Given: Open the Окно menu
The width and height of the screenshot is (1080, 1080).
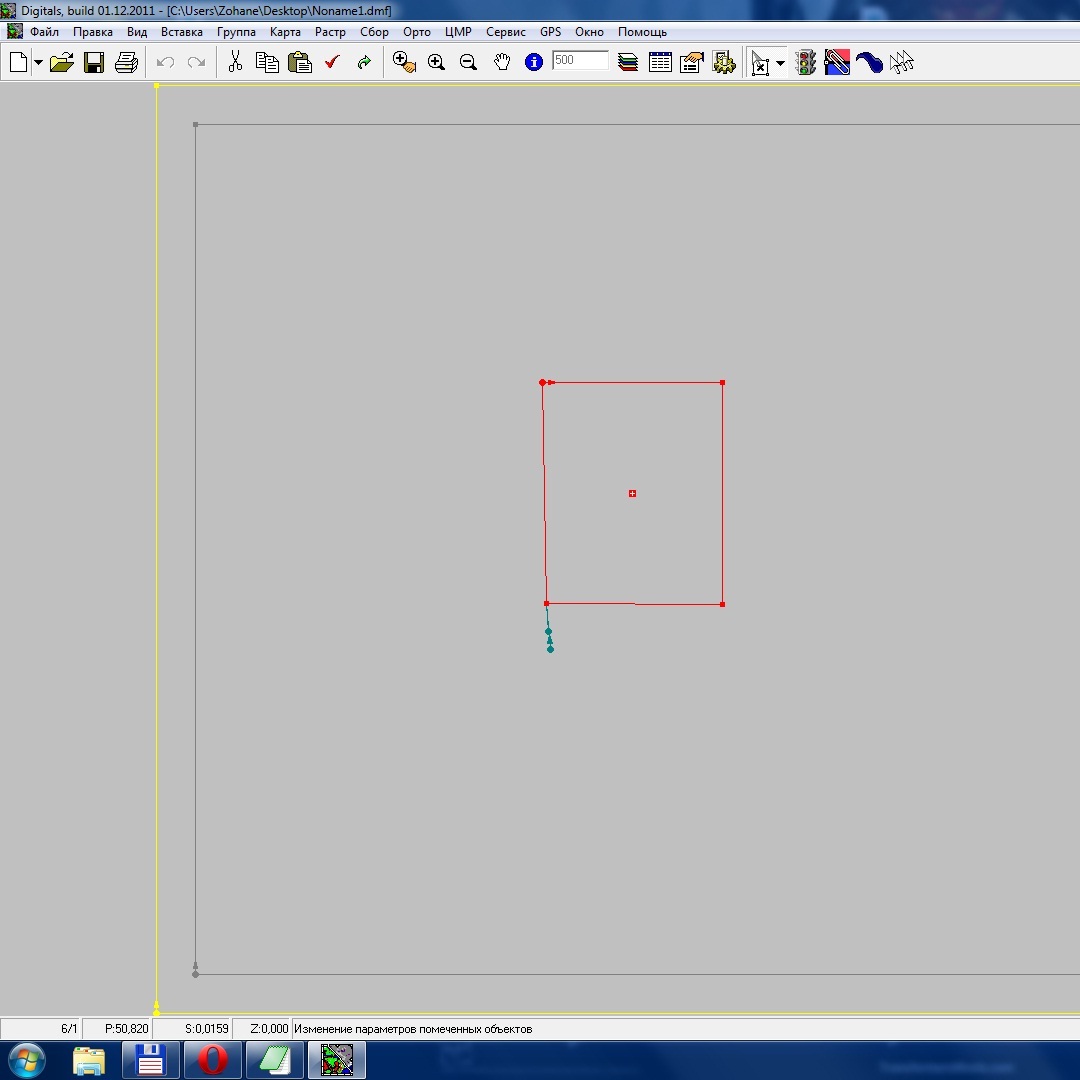Looking at the screenshot, I should tap(589, 32).
